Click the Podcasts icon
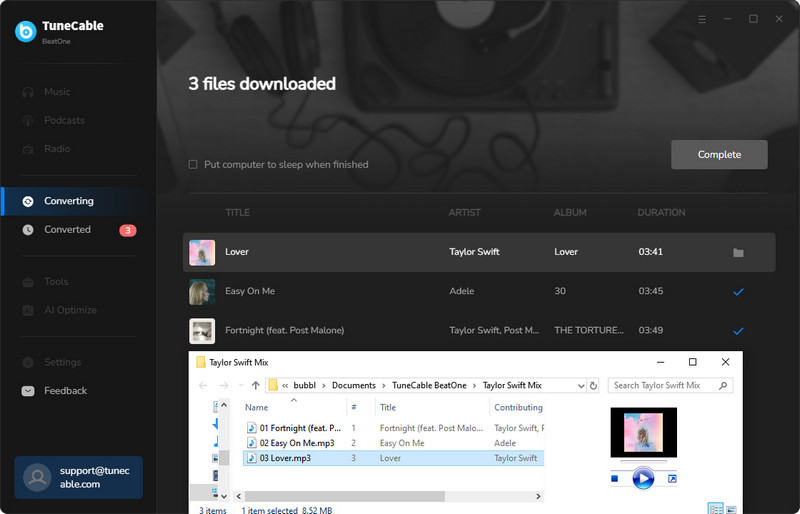Image resolution: width=800 pixels, height=514 pixels. [x=28, y=121]
